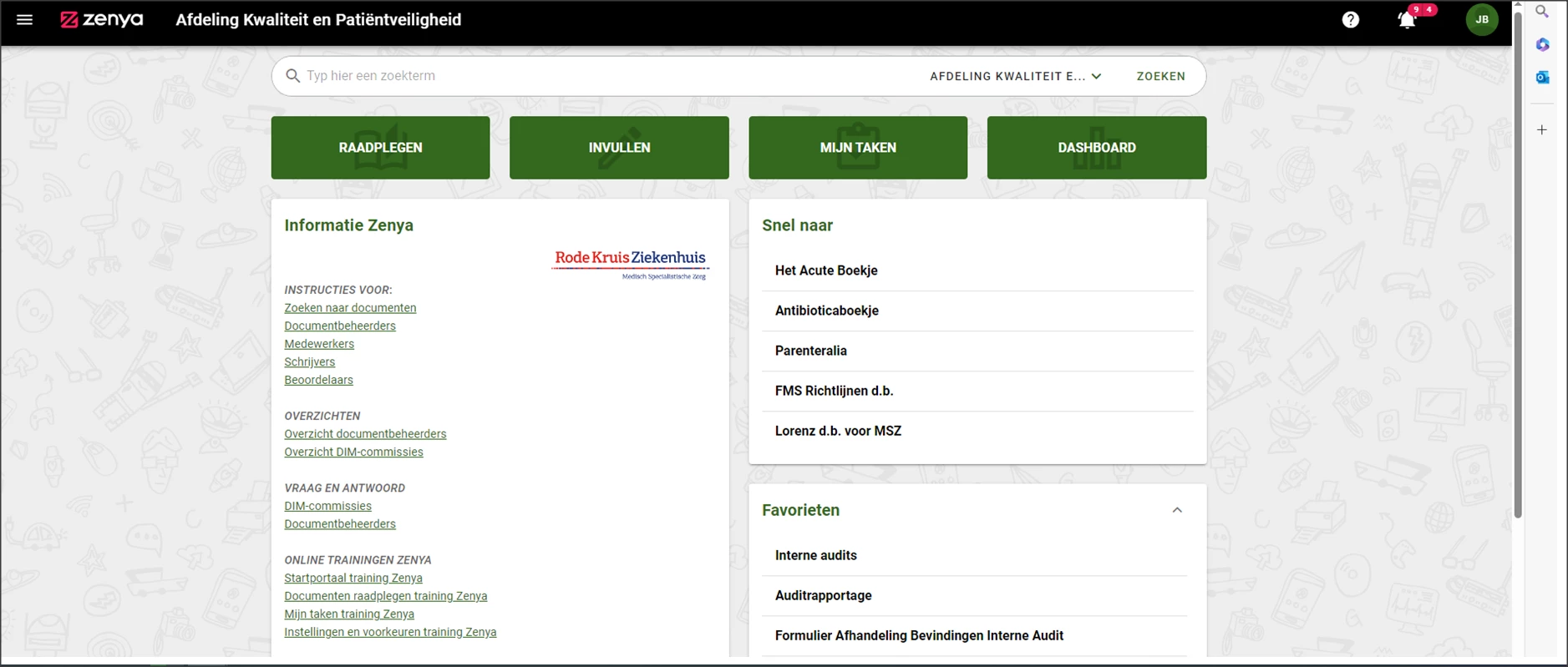The height and width of the screenshot is (667, 1568).
Task: Show notifications via the bell icon
Action: tap(1407, 20)
